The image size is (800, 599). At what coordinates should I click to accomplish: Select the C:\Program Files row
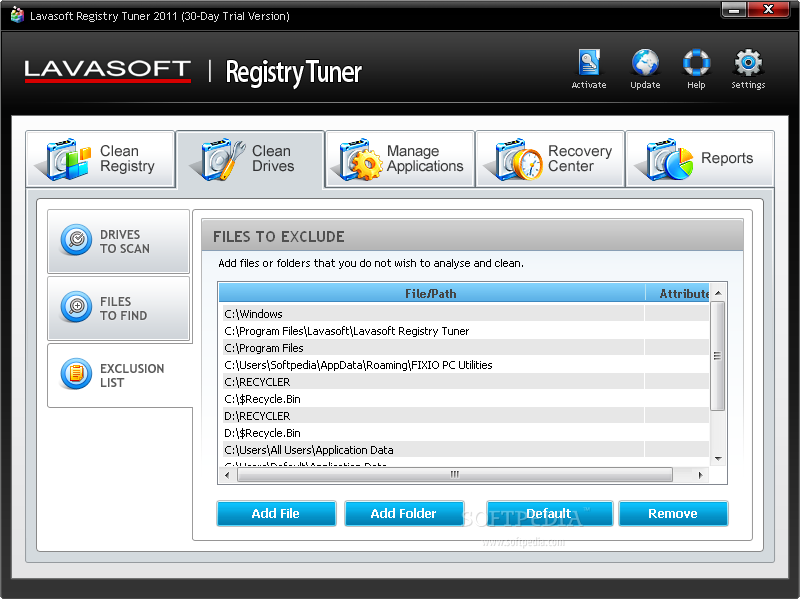coord(464,348)
